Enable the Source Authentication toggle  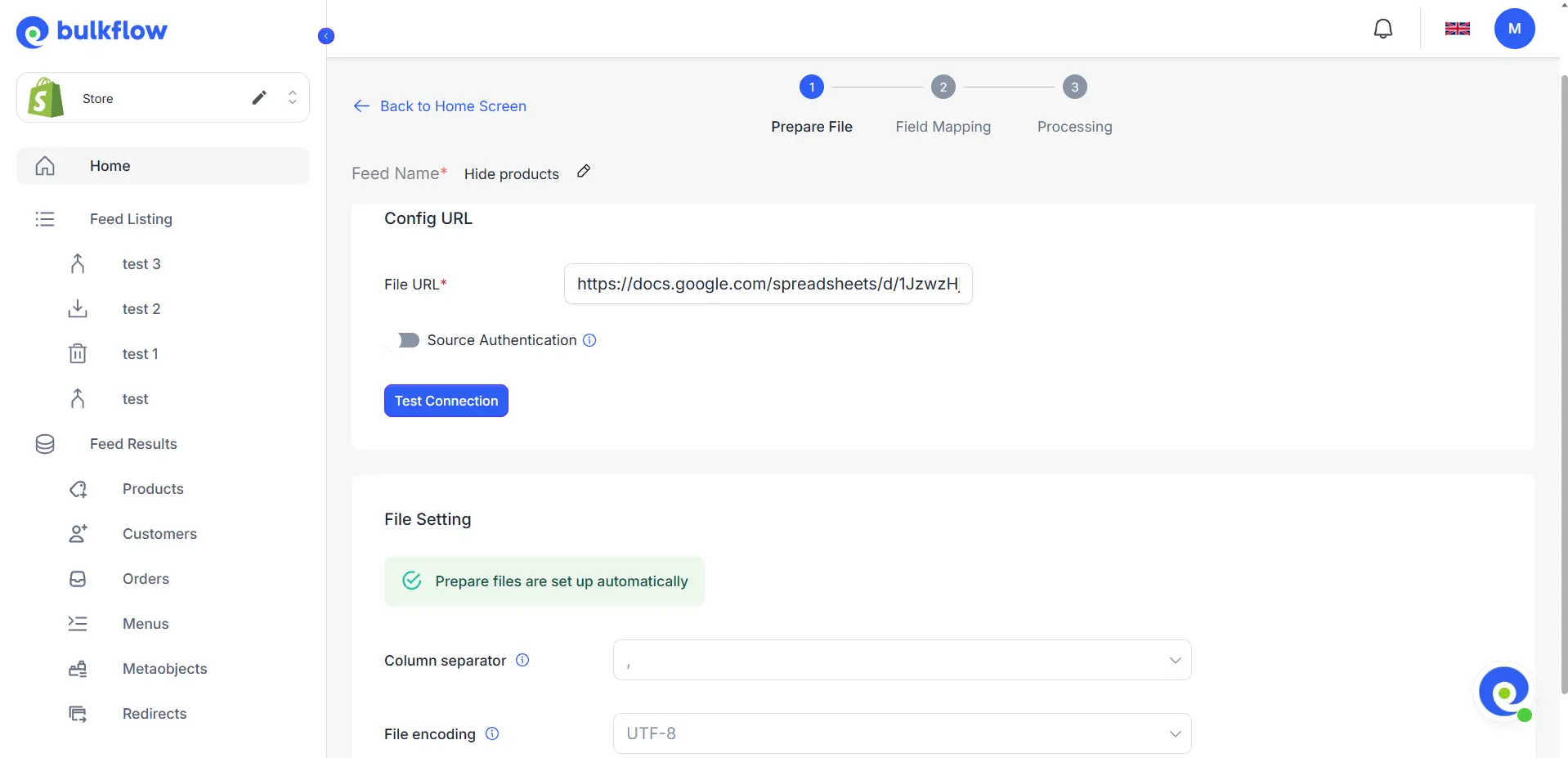pyautogui.click(x=408, y=339)
